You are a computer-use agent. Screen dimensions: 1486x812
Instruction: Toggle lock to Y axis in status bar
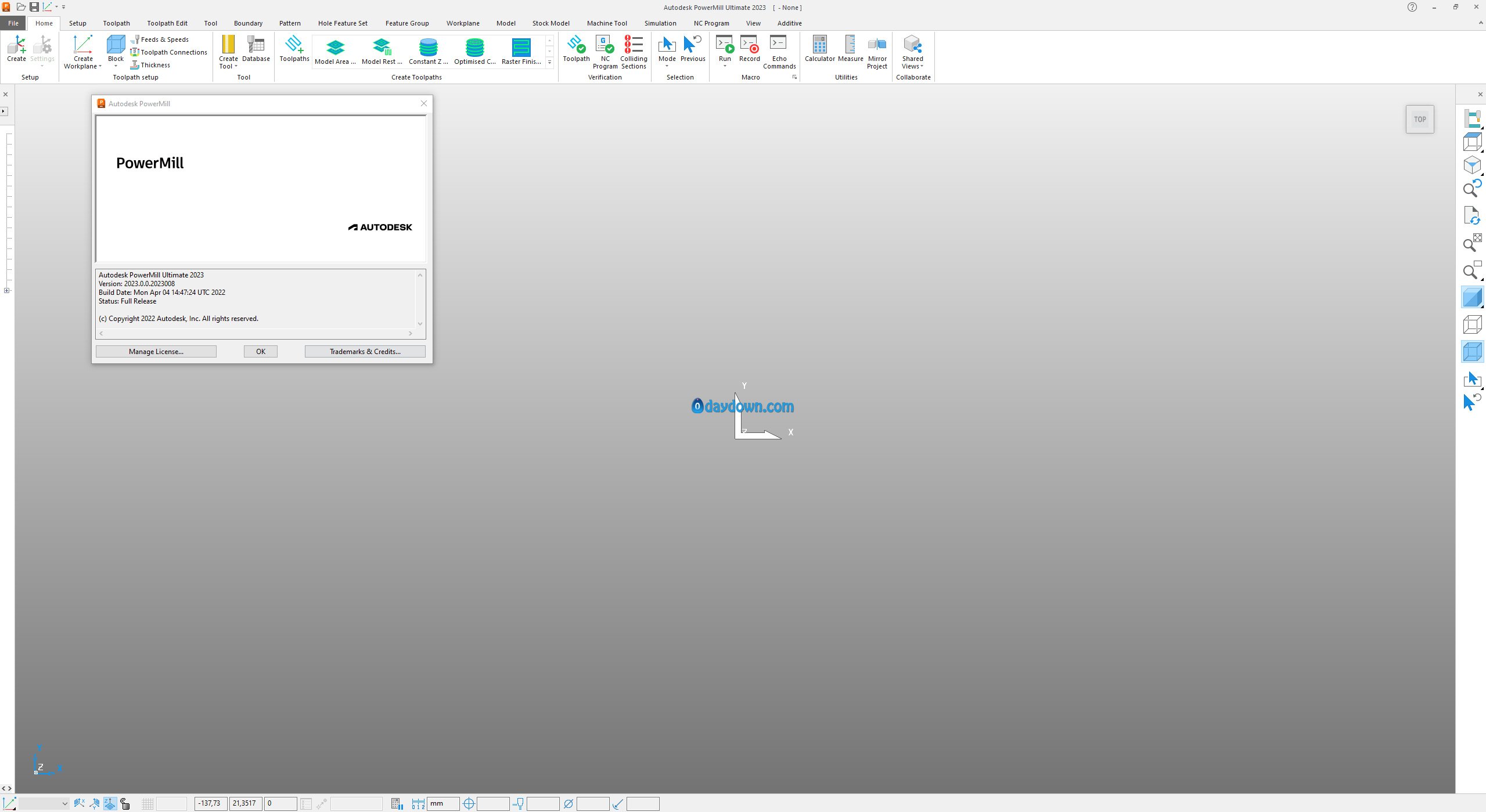[x=95, y=803]
